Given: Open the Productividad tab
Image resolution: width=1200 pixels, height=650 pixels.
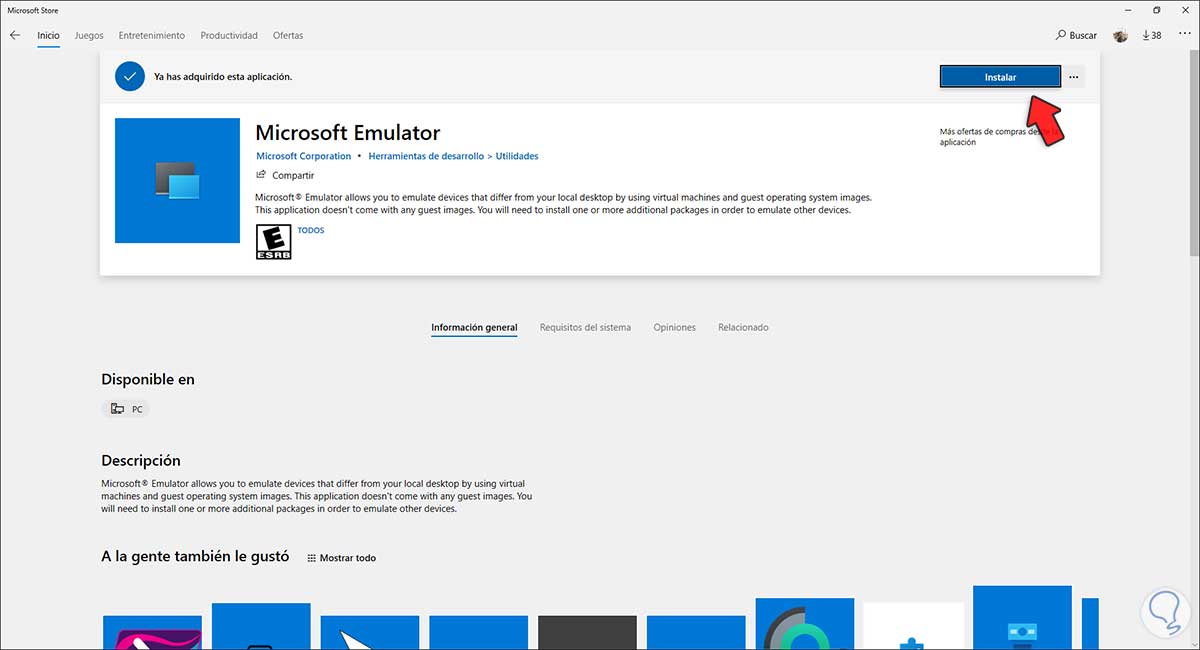Looking at the screenshot, I should (x=229, y=35).
